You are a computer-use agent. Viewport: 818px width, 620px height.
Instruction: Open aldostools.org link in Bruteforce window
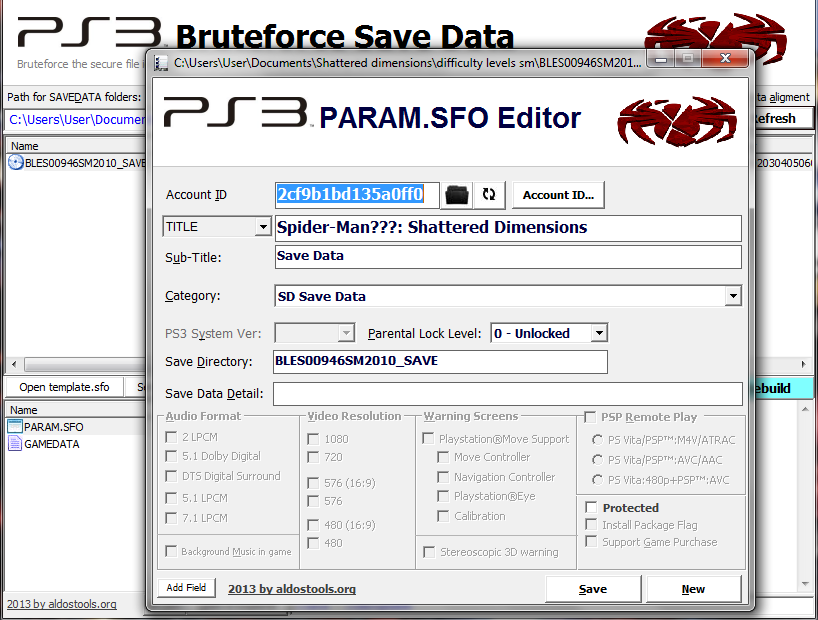(x=62, y=604)
